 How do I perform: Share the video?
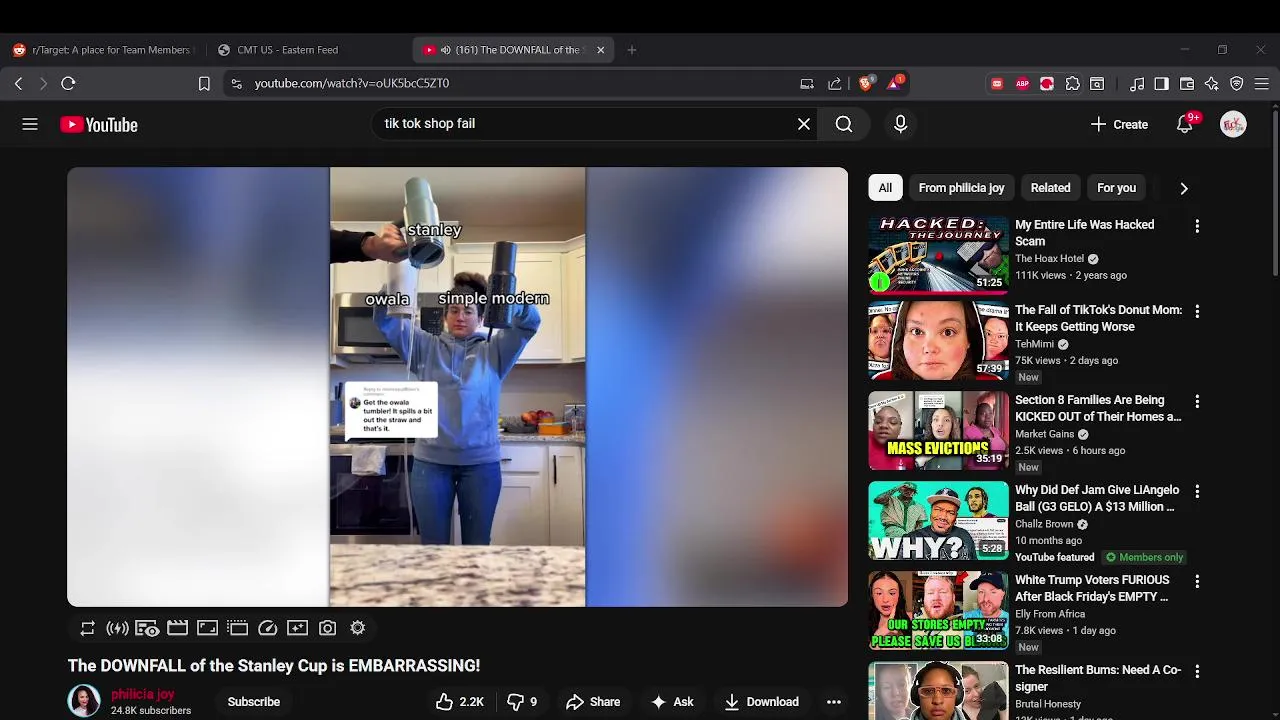(593, 702)
